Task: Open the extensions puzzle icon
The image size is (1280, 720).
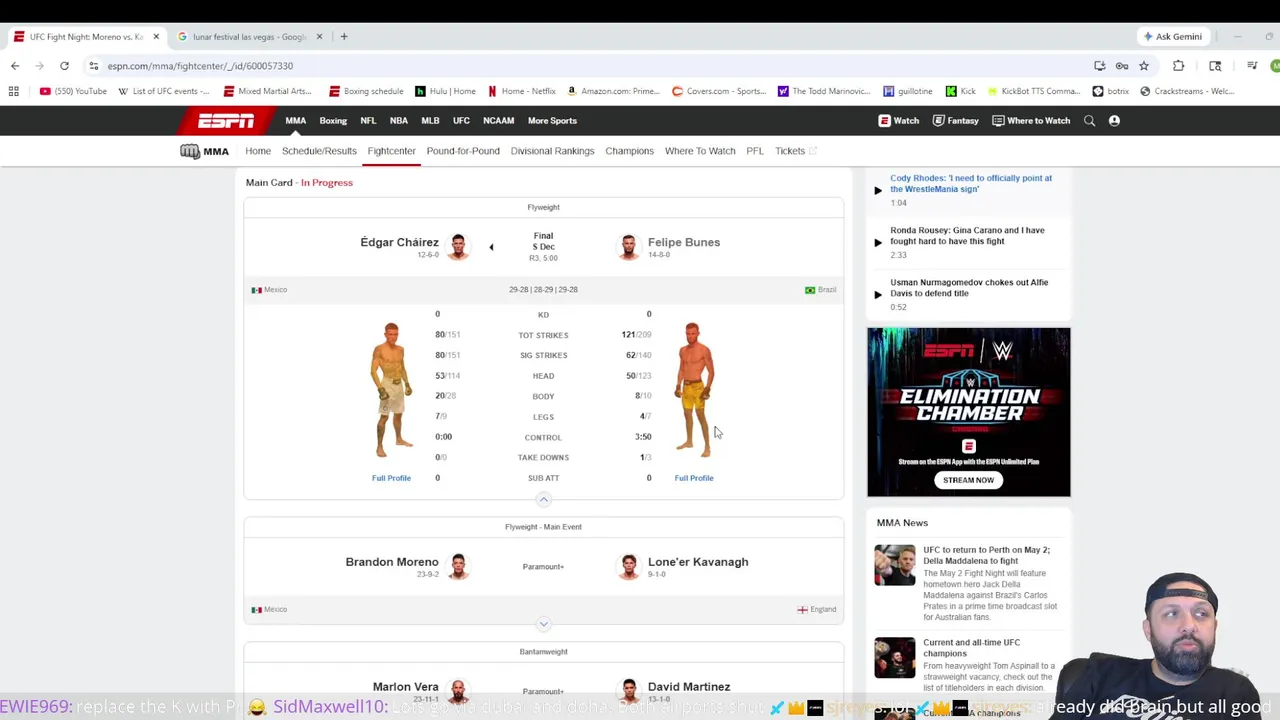Action: (1178, 66)
